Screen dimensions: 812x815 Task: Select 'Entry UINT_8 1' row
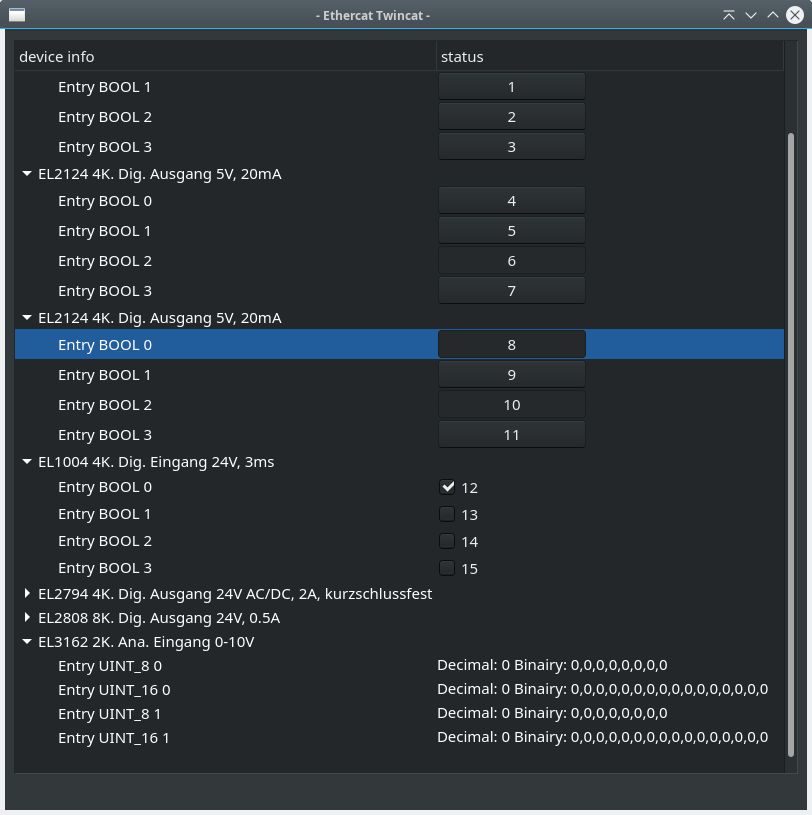(399, 713)
